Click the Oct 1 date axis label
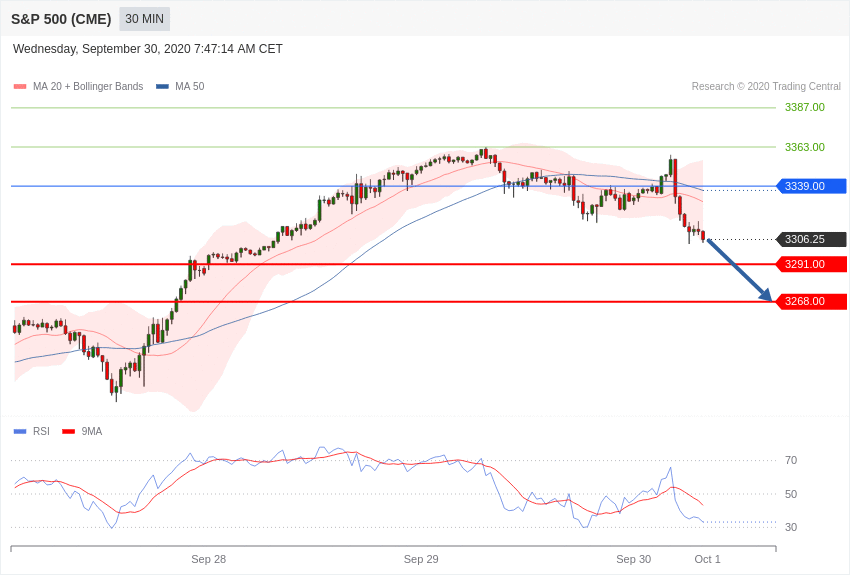 [707, 559]
